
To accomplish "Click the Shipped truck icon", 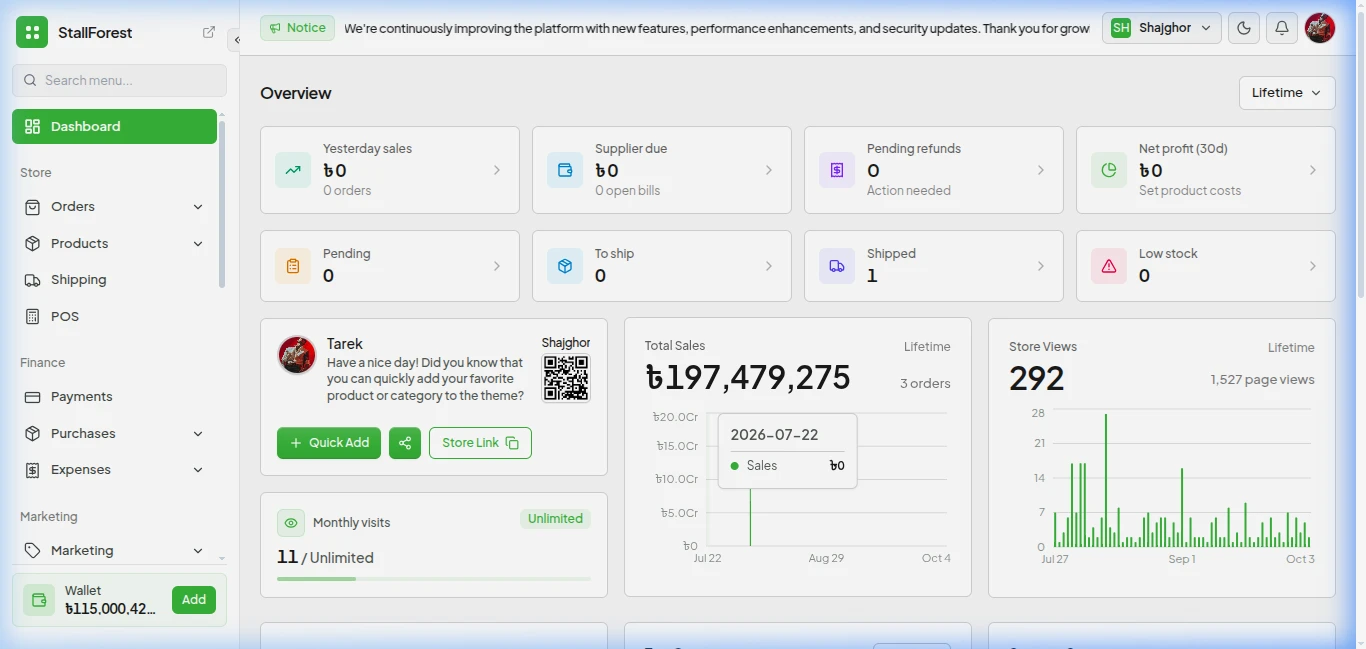I will [837, 266].
